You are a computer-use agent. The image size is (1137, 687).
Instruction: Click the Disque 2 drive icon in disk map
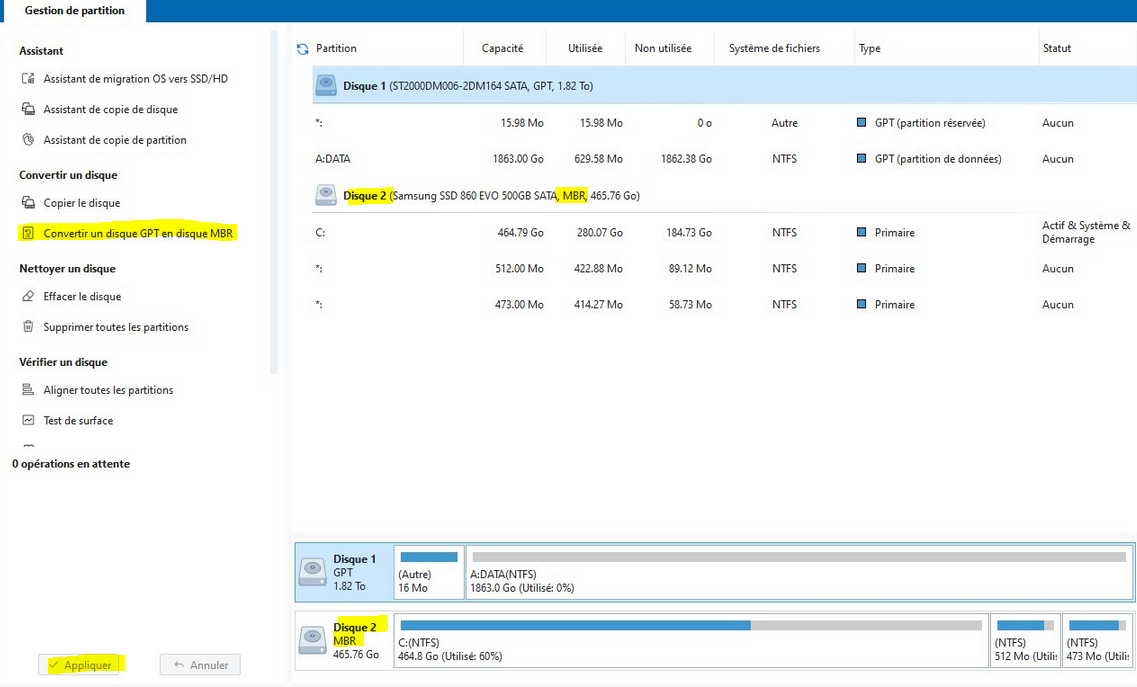click(x=313, y=640)
